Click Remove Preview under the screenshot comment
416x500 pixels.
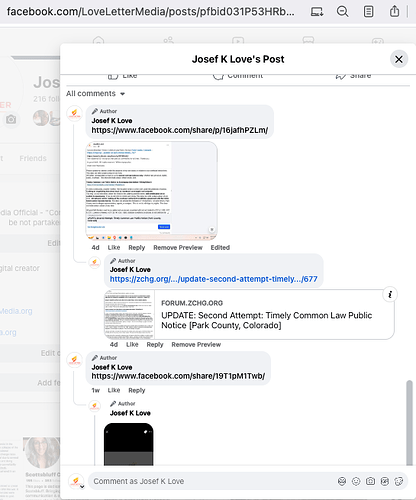click(178, 248)
